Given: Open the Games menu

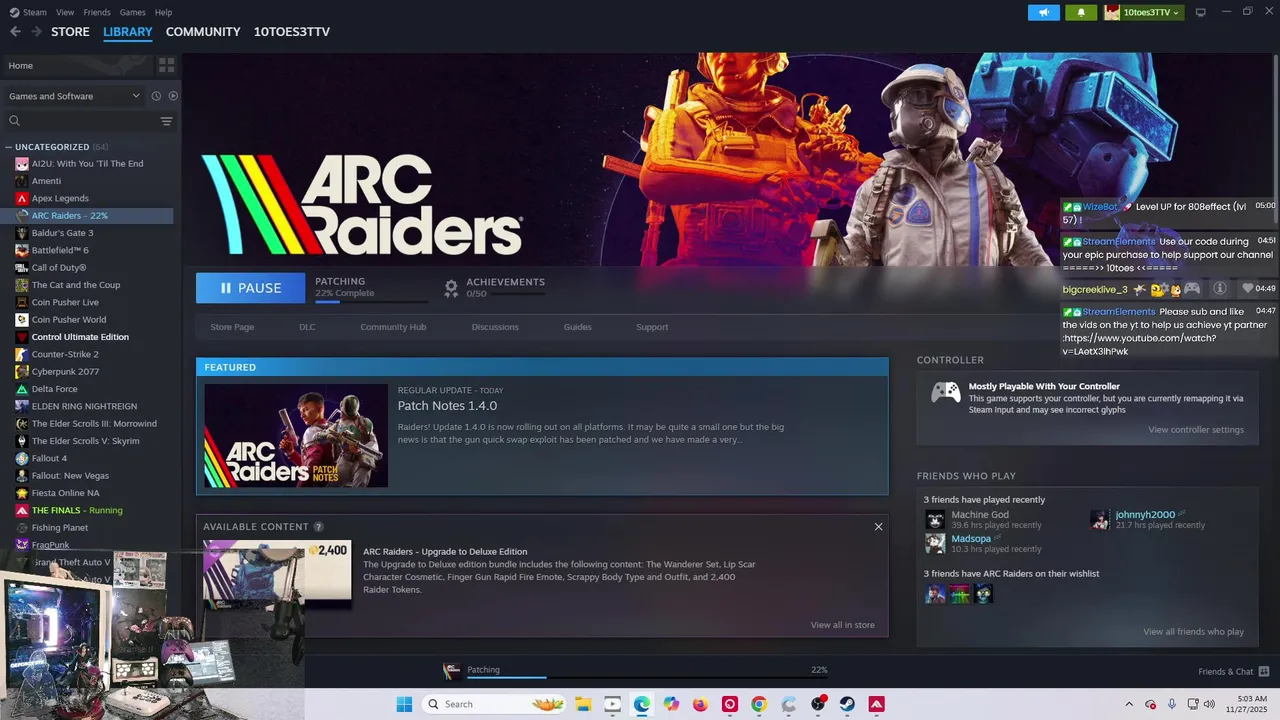Looking at the screenshot, I should 132,12.
